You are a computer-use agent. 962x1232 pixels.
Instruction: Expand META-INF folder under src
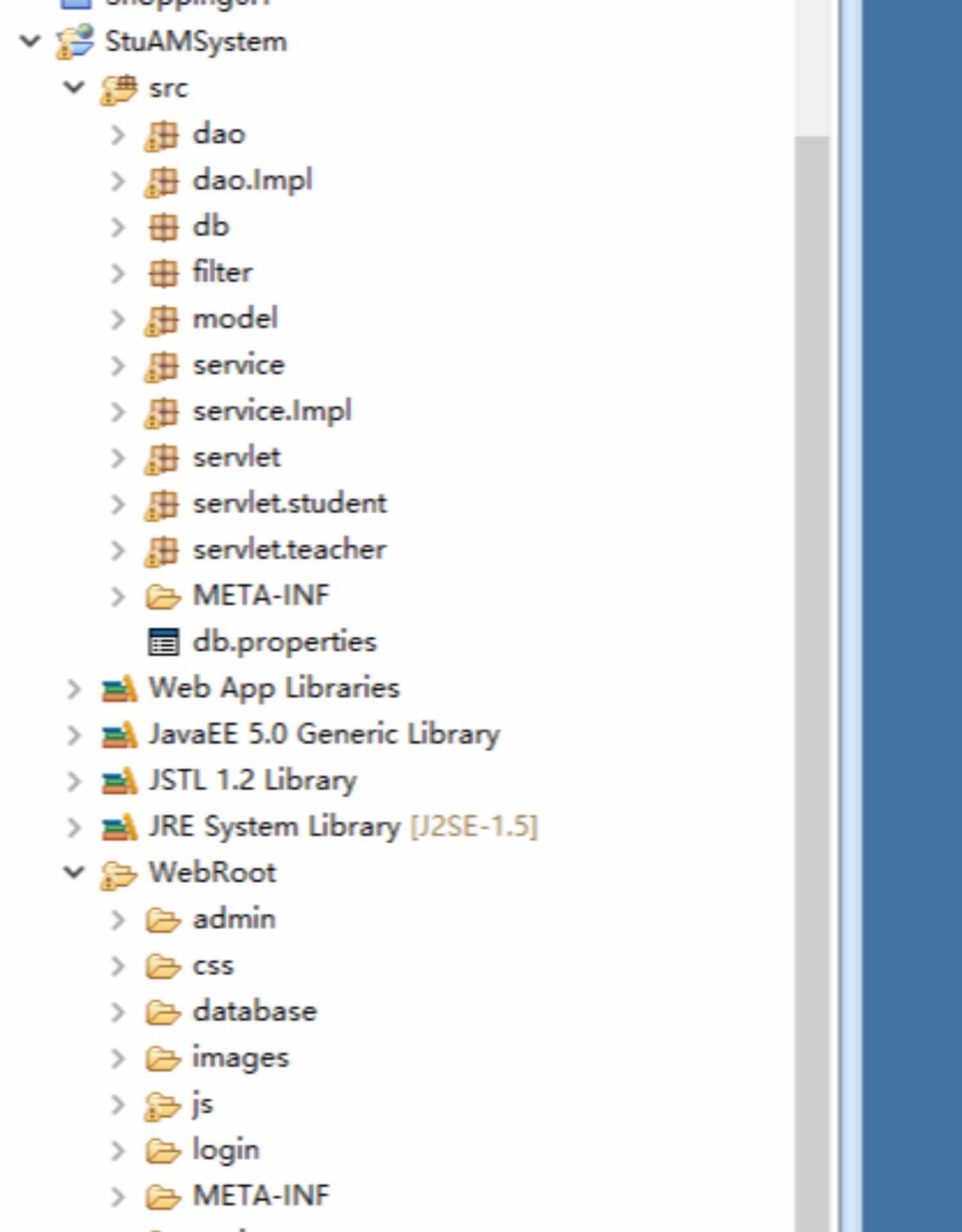point(118,597)
